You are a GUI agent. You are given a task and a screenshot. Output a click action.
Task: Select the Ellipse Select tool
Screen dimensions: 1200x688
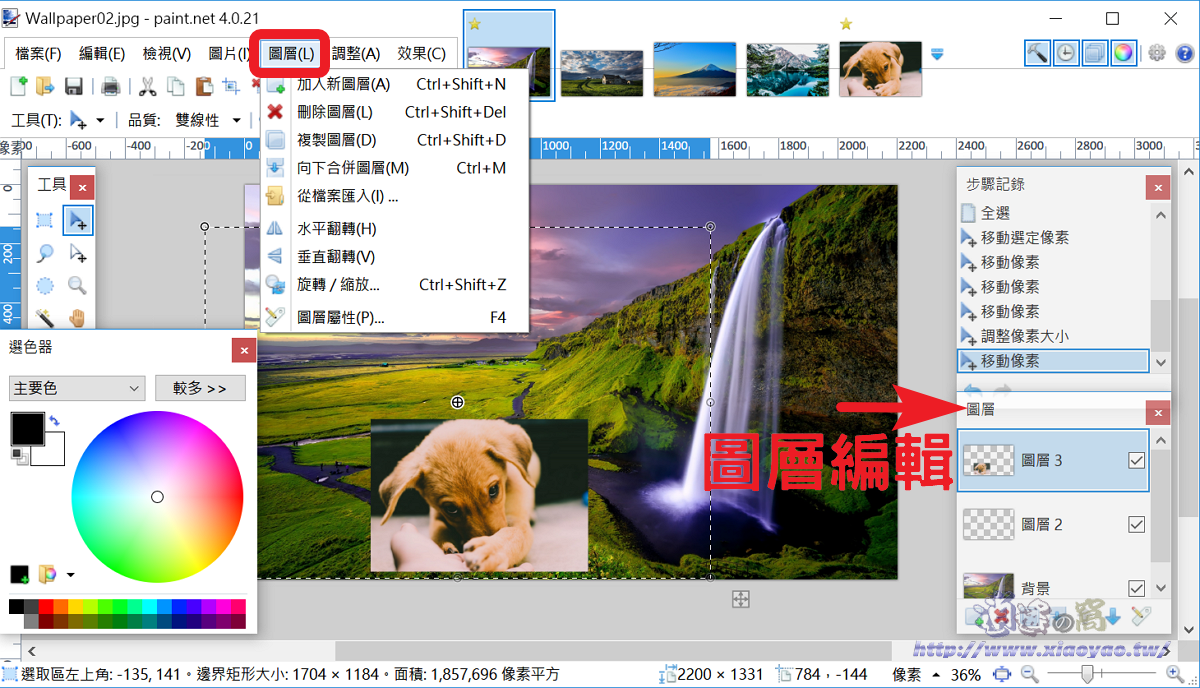point(45,286)
